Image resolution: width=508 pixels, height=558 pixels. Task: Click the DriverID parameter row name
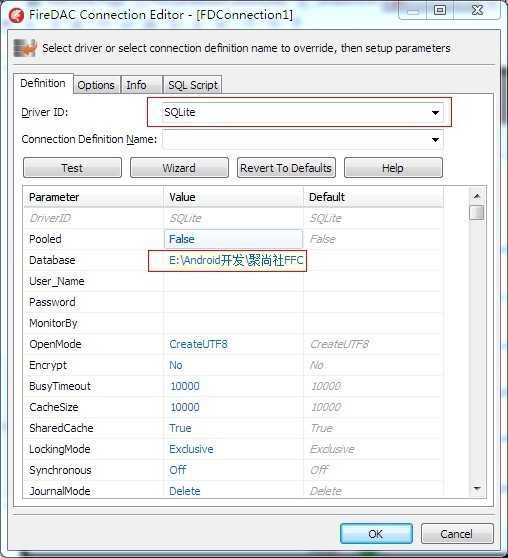pos(50,218)
